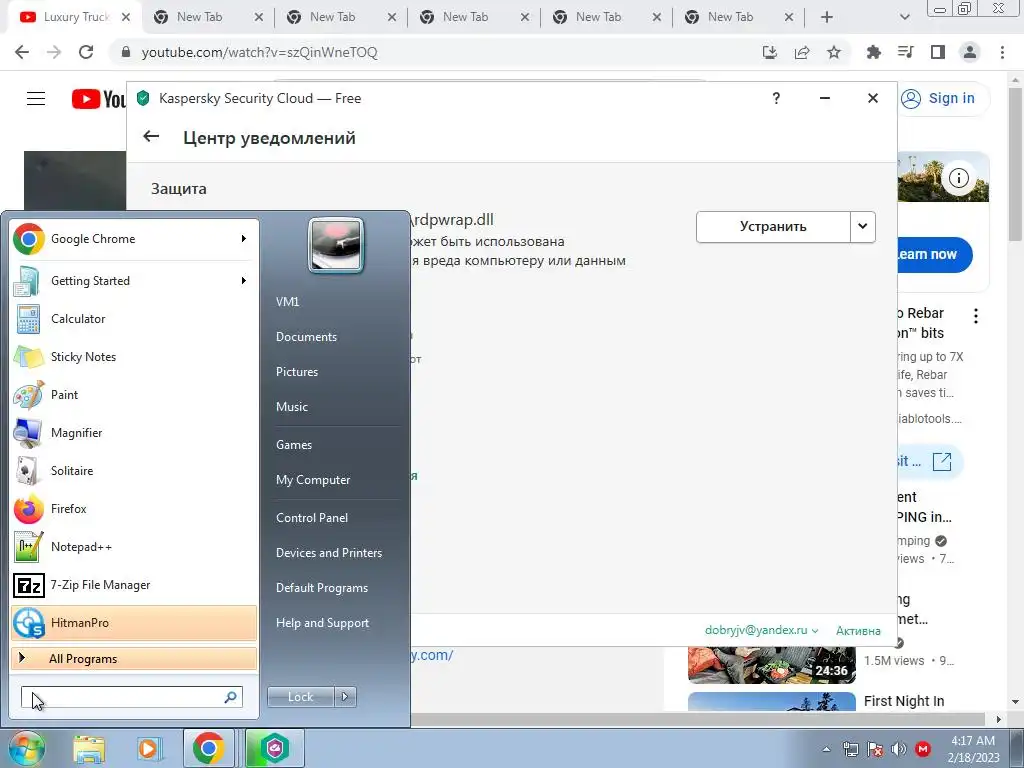This screenshot has width=1024, height=768.
Task: Launch Notepad++ from Start menu
Action: tap(134, 547)
